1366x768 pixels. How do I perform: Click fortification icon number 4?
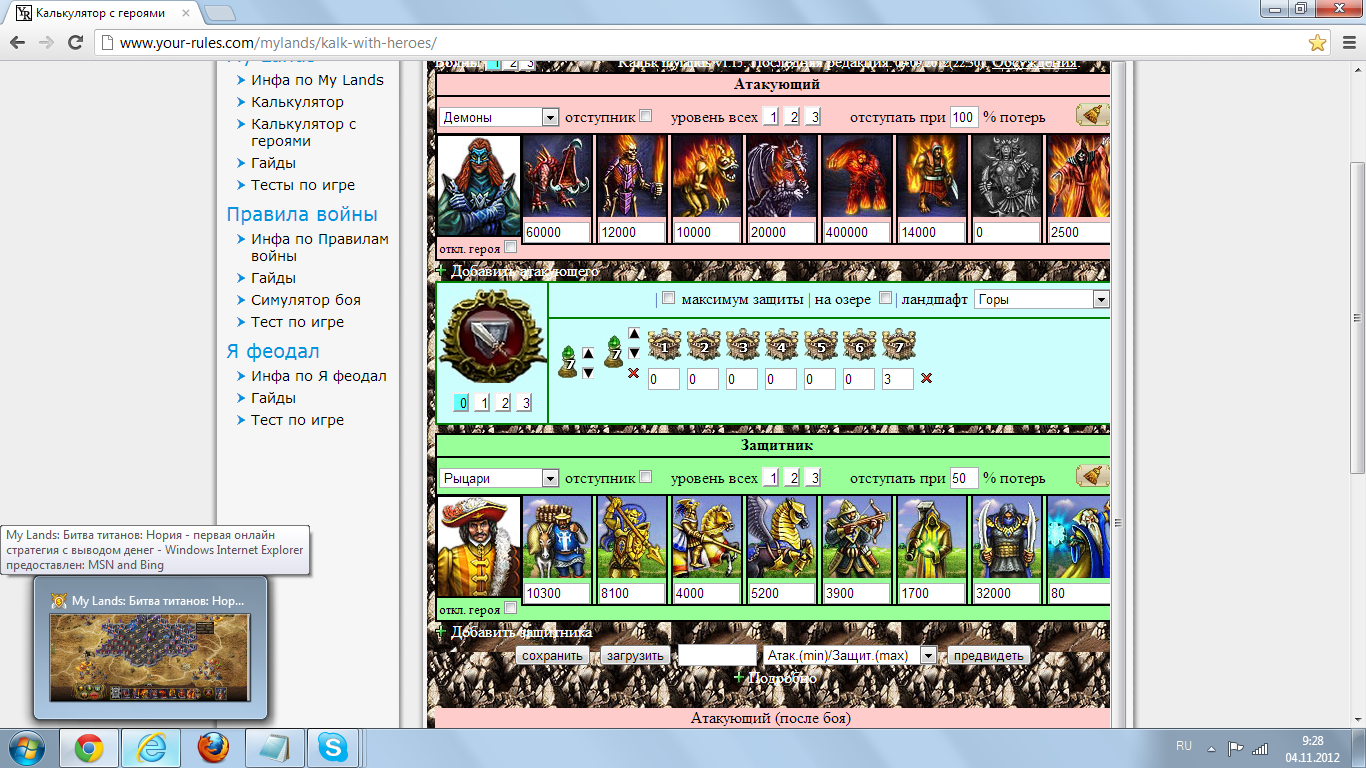point(781,347)
